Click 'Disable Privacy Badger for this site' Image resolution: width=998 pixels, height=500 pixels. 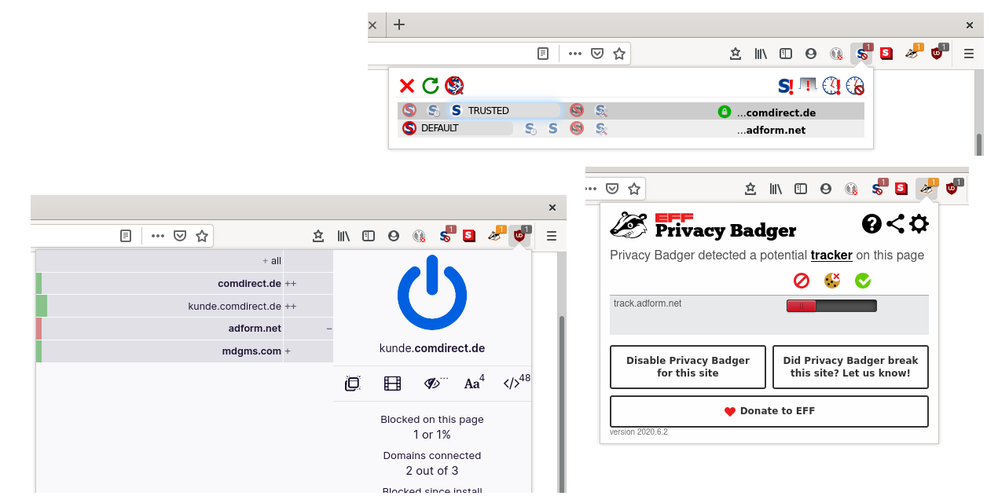(687, 367)
